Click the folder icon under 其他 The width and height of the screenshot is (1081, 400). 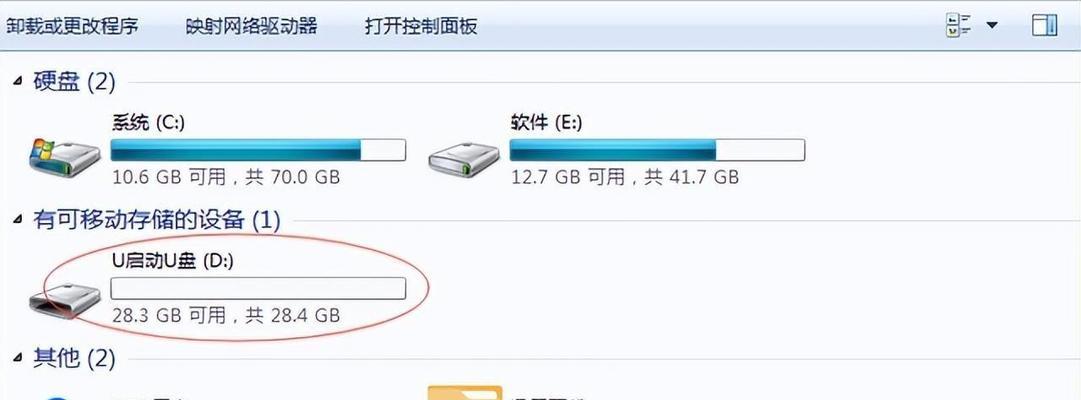tap(464, 392)
